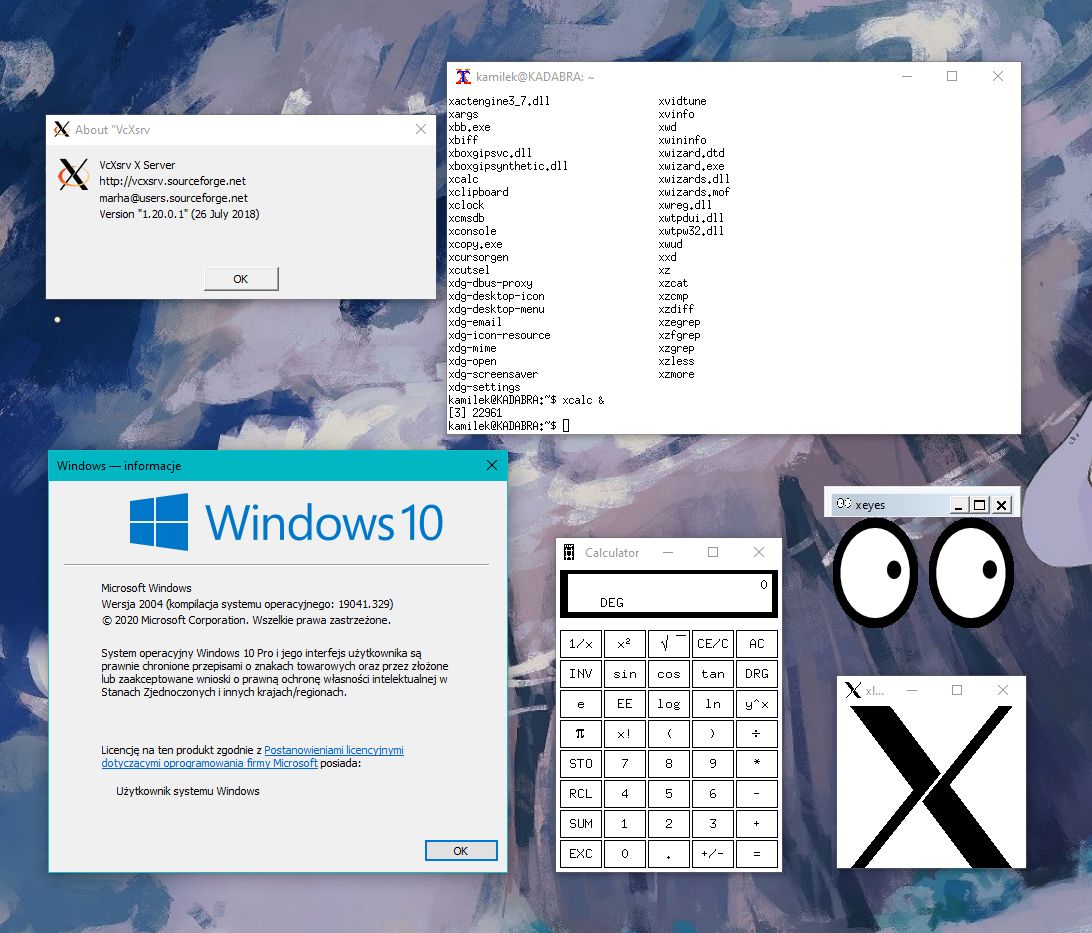Click the y^x power key
Viewport: 1092px width, 933px height.
pos(756,704)
